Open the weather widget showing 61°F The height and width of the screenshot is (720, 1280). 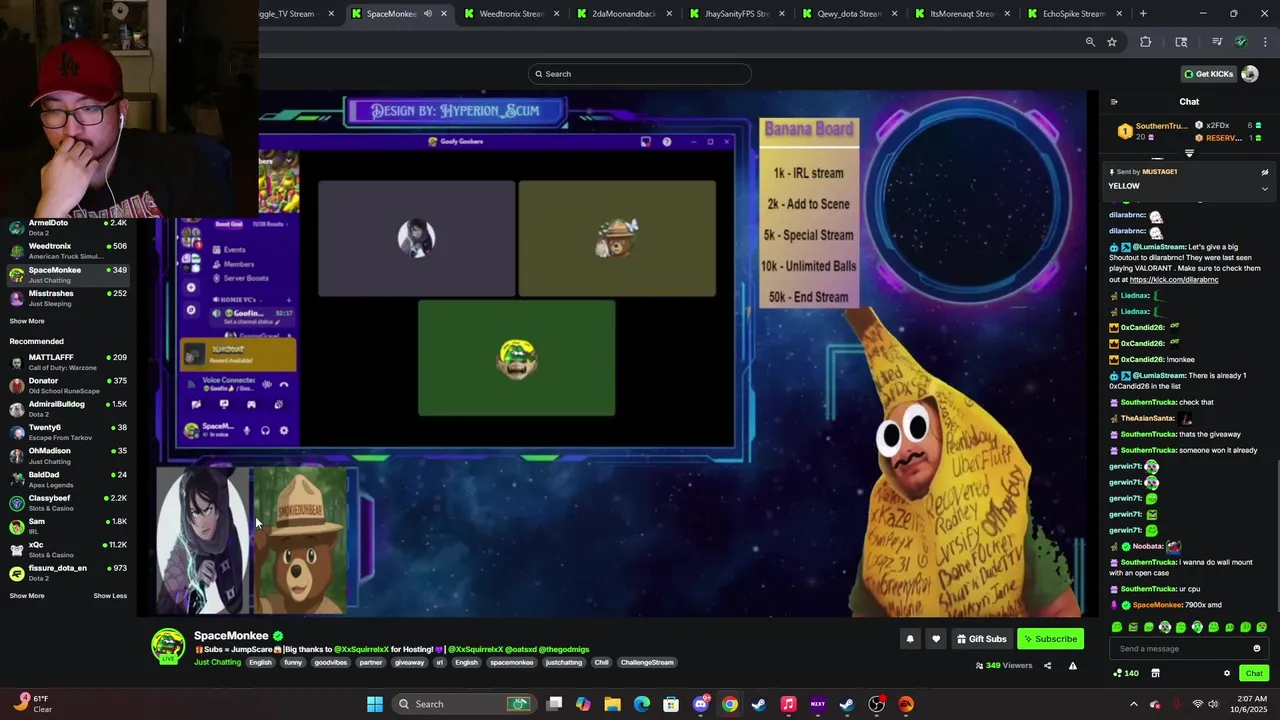click(x=32, y=704)
